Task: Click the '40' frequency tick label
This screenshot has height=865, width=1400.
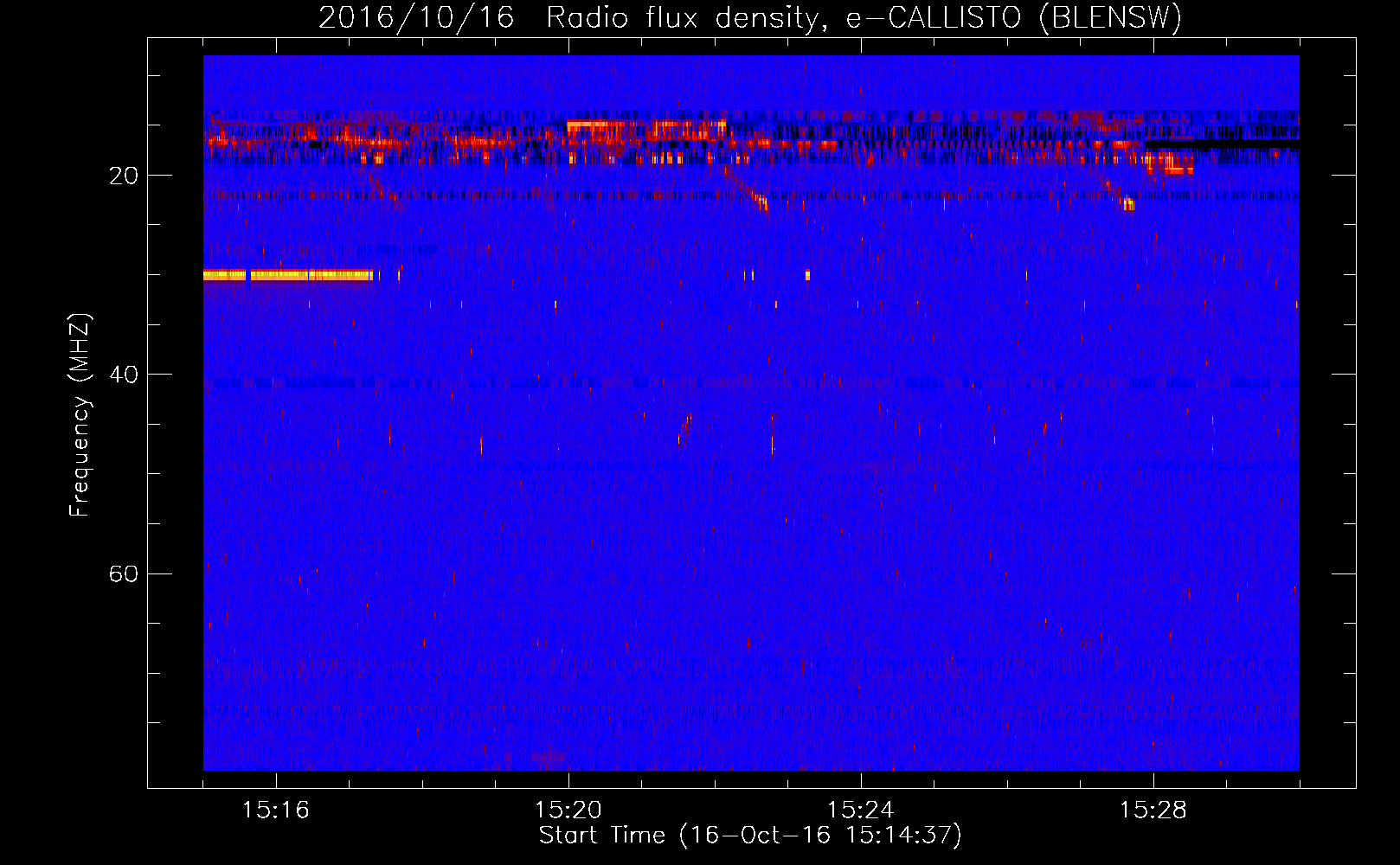Action: 124,375
